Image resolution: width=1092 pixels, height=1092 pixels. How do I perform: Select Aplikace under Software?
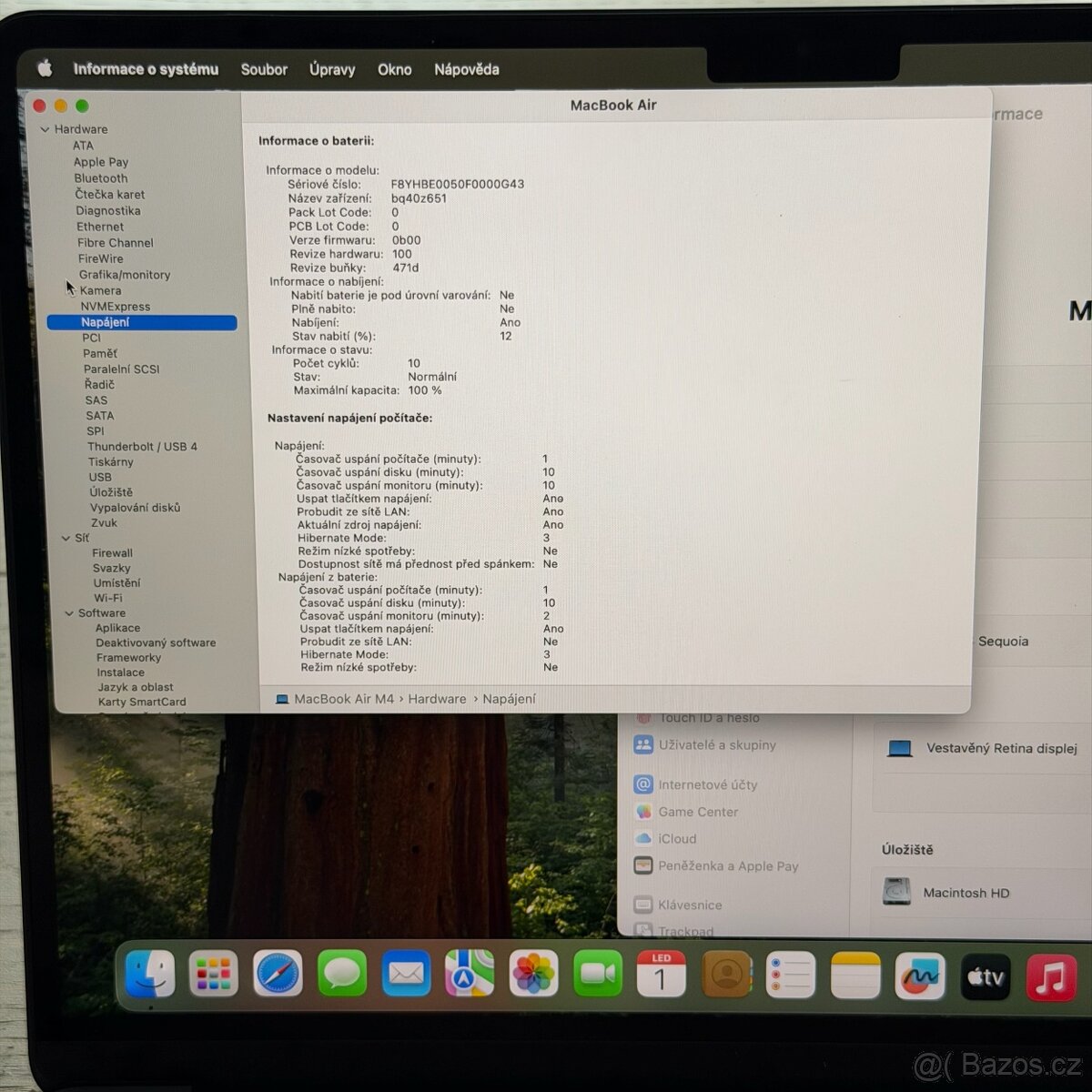(x=118, y=628)
